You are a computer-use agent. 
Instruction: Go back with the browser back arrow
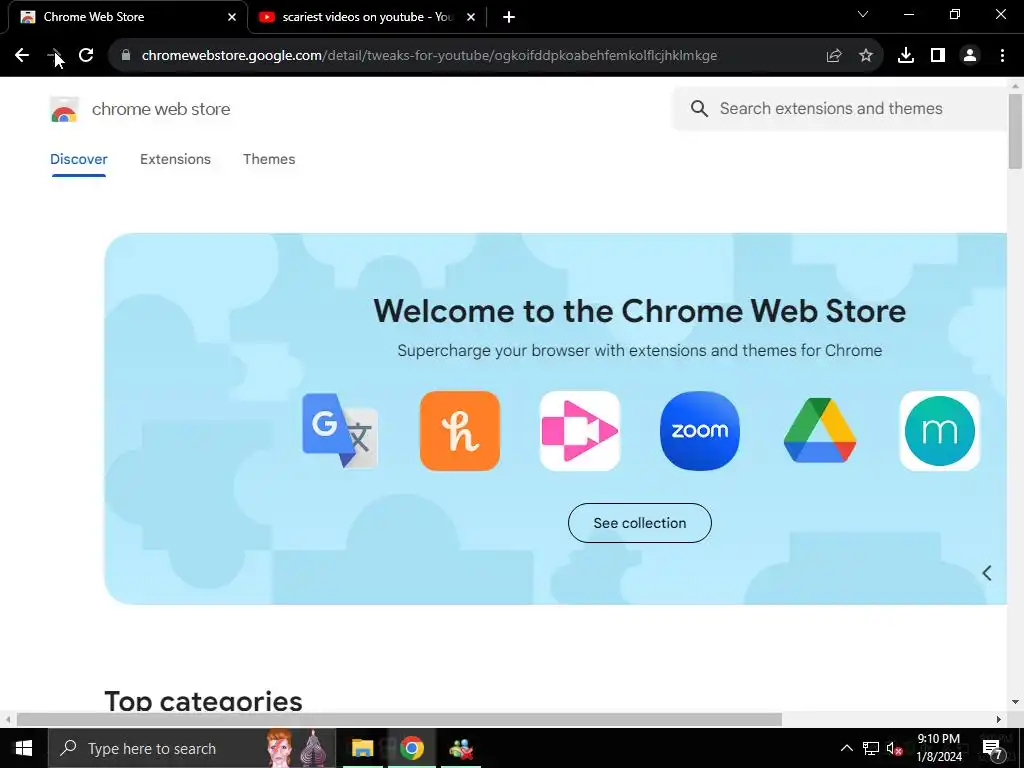(x=22, y=56)
